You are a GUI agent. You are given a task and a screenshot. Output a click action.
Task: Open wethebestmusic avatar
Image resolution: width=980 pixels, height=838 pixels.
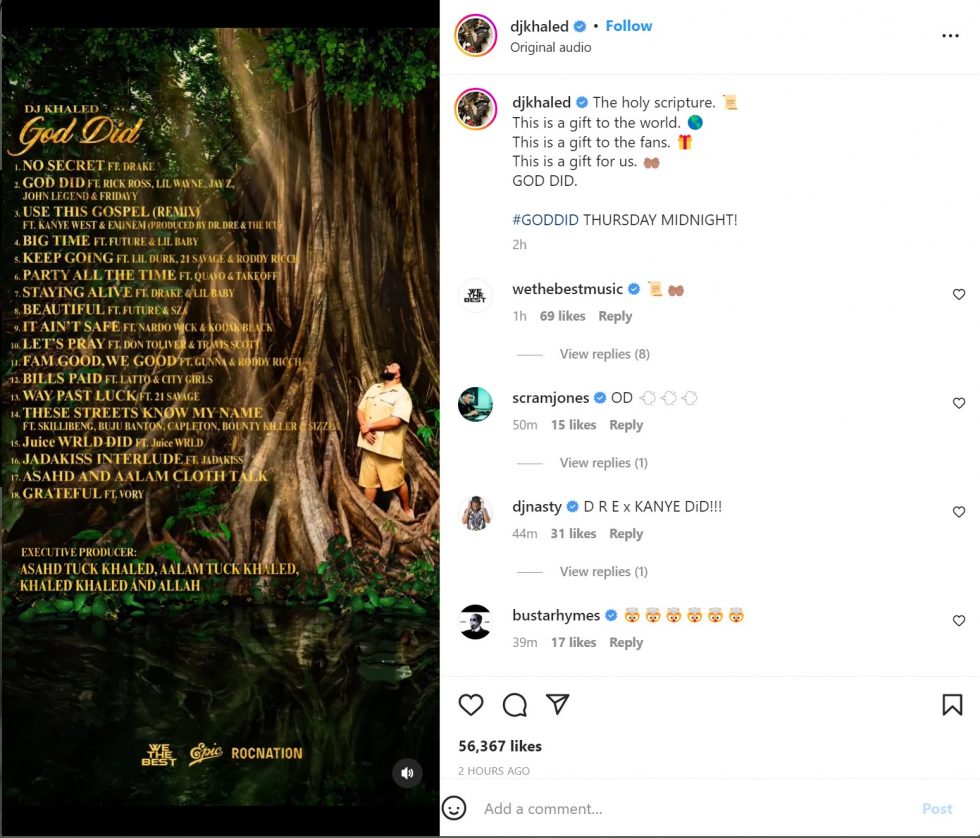(x=475, y=295)
